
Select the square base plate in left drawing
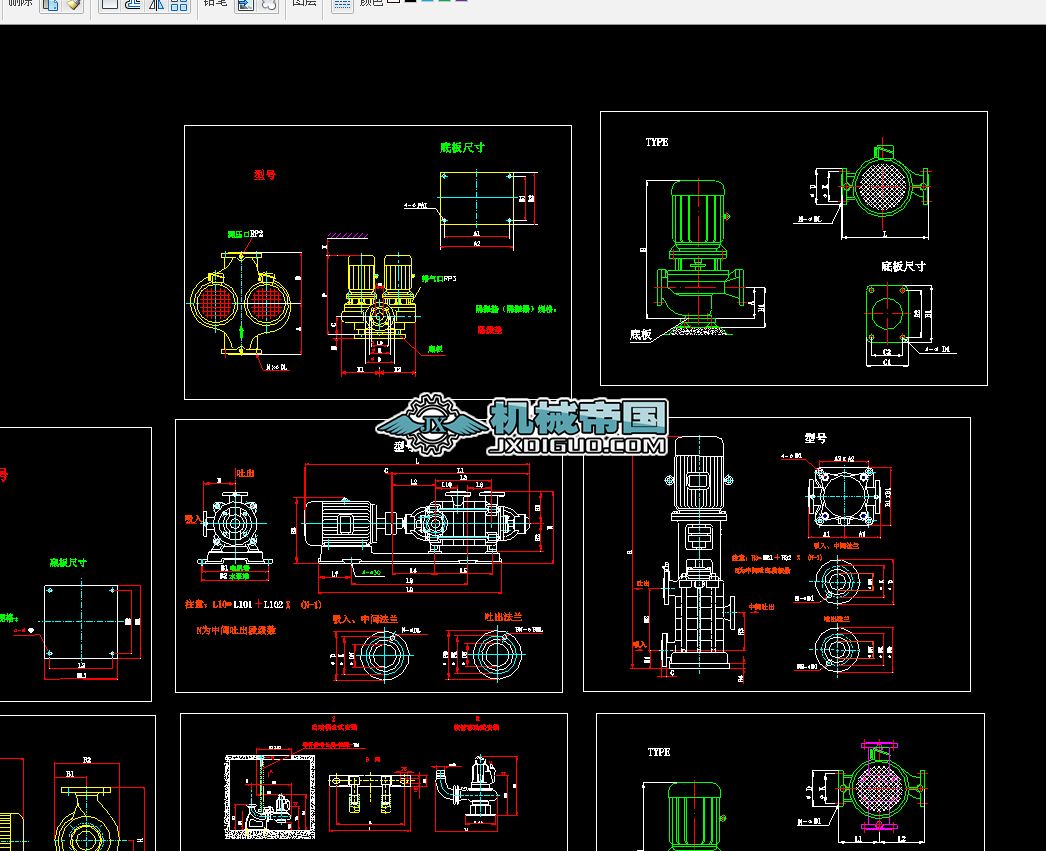[81, 622]
